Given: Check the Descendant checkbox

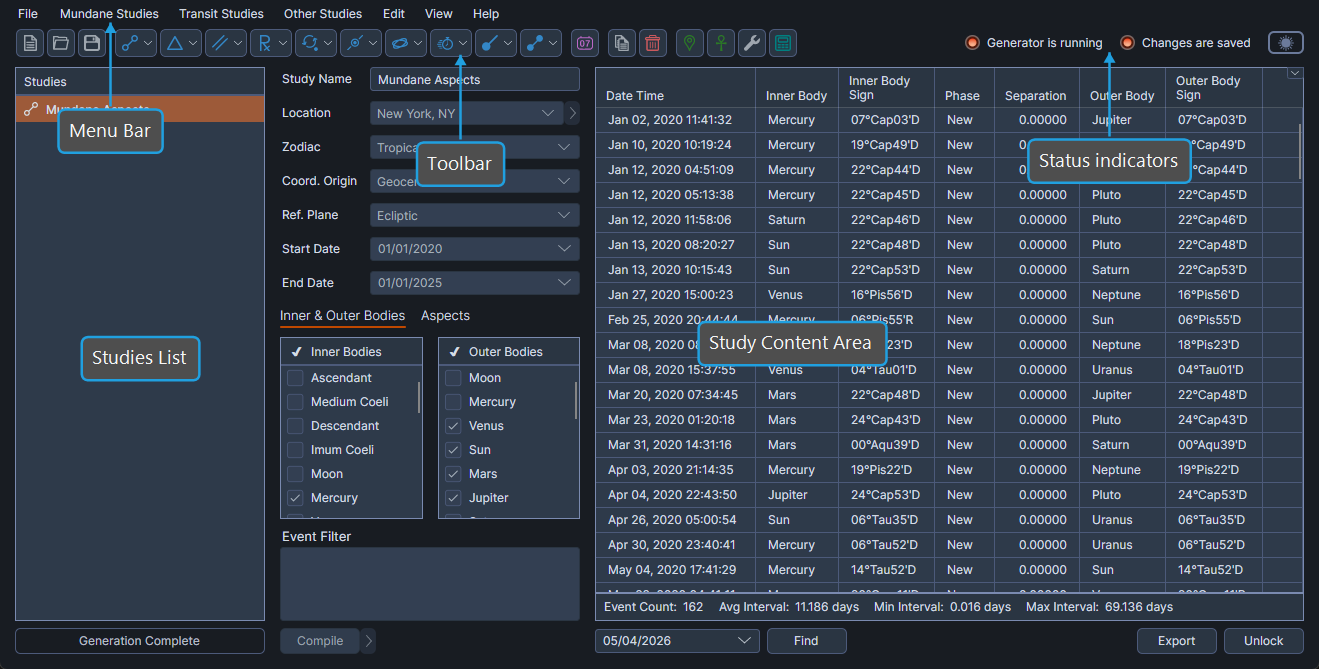Looking at the screenshot, I should [x=295, y=426].
